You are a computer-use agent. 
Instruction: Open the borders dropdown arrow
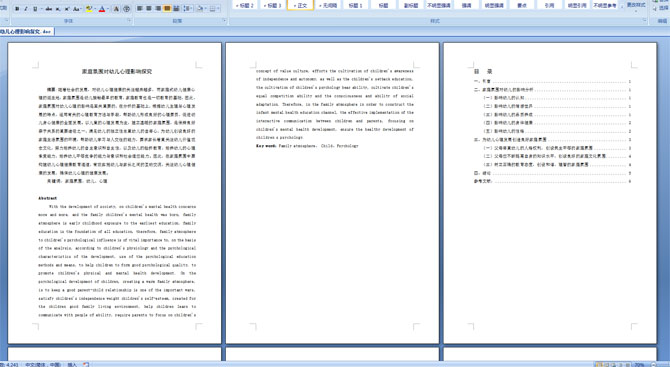pyautogui.click(x=219, y=9)
